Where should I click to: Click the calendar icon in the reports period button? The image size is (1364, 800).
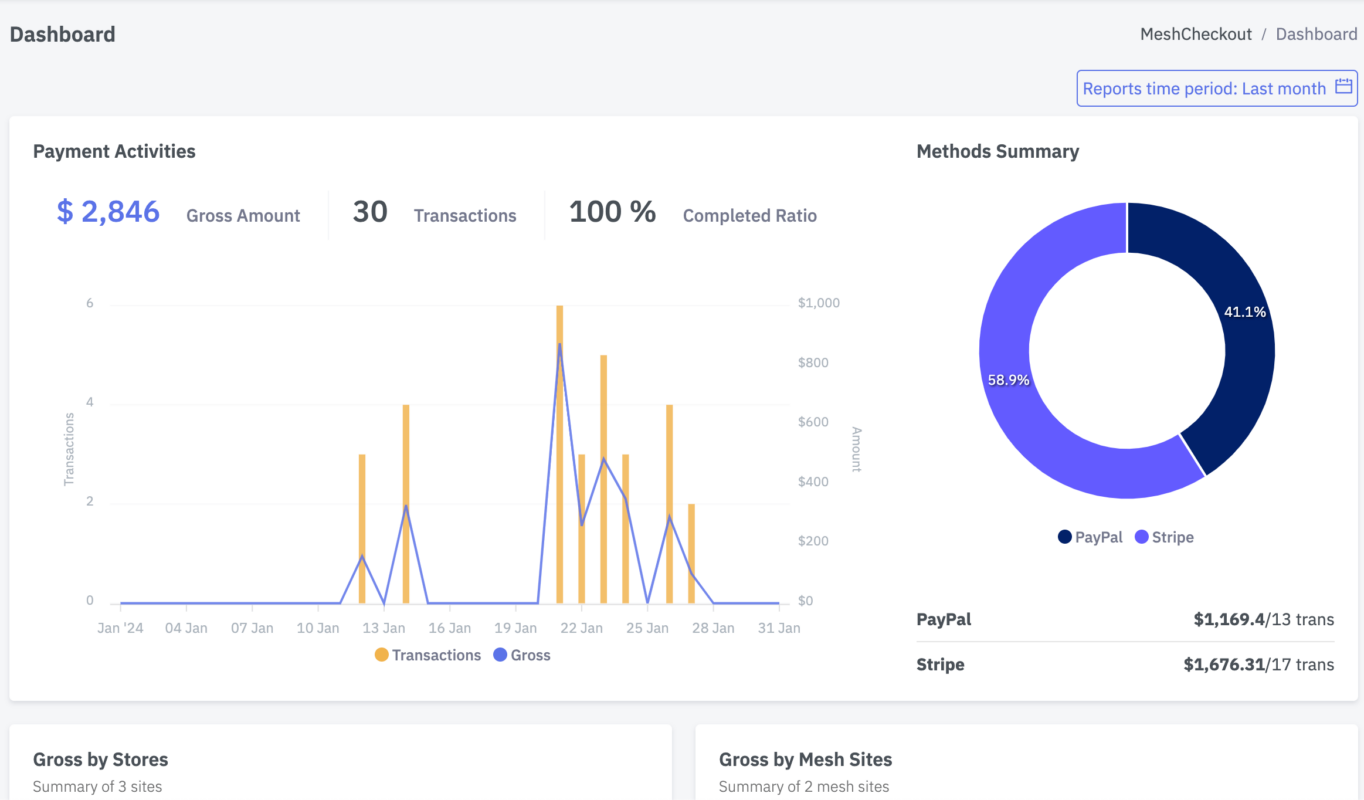(1344, 88)
